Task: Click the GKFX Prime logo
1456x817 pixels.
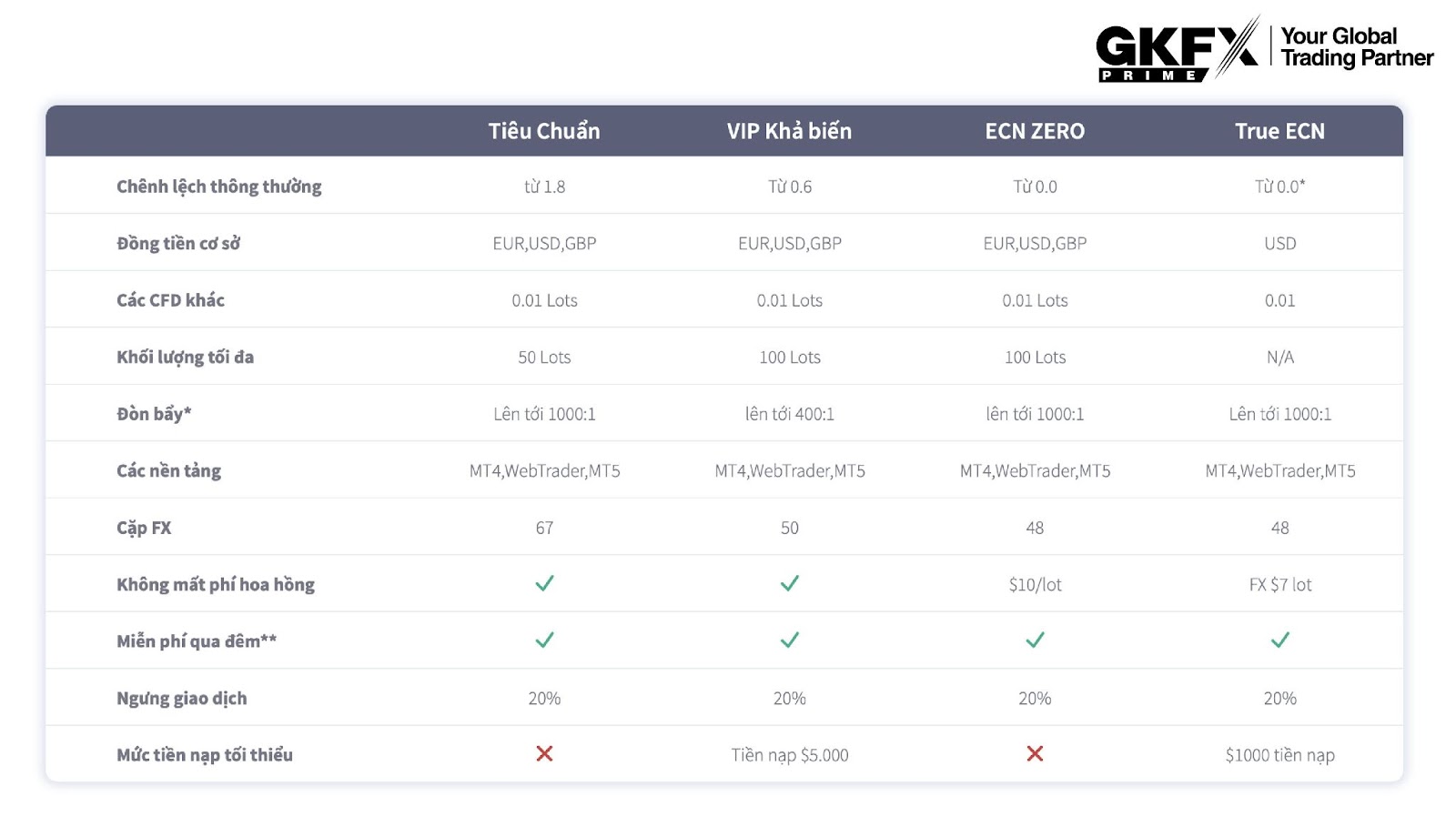Action: [1177, 49]
